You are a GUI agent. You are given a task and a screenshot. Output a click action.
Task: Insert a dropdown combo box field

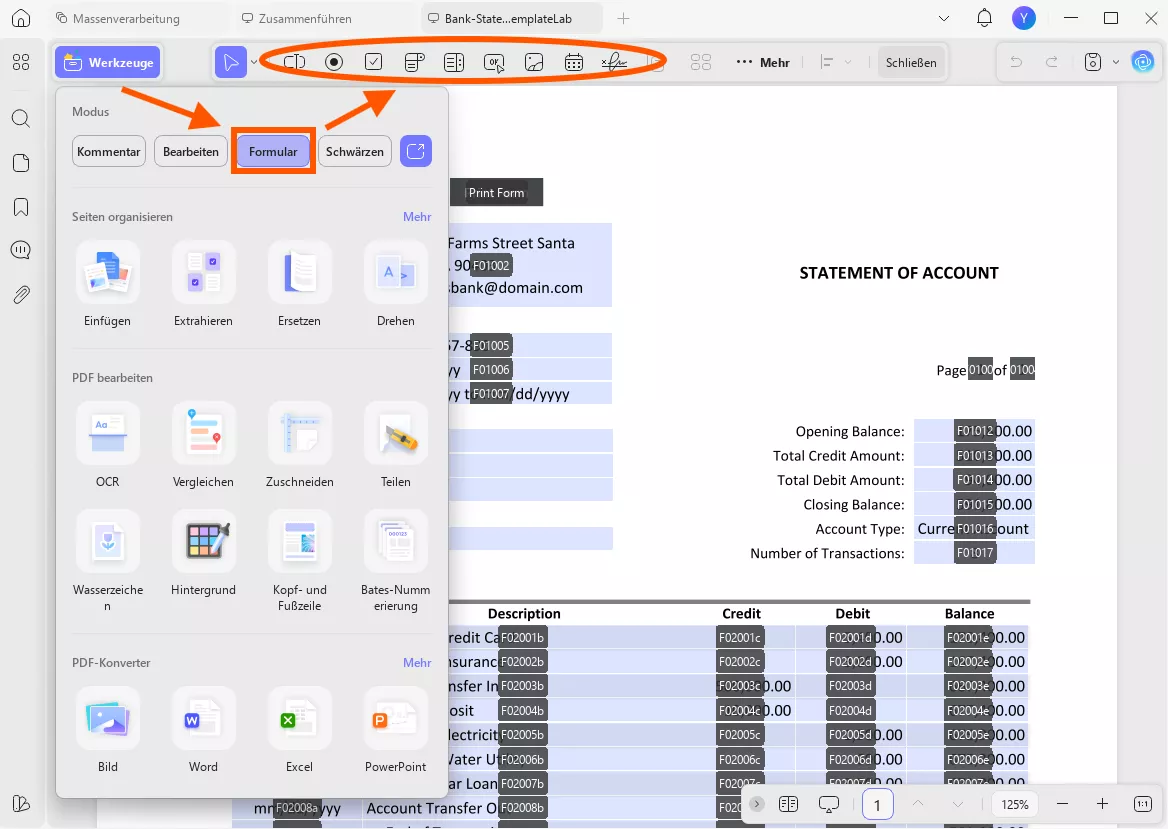(x=414, y=63)
